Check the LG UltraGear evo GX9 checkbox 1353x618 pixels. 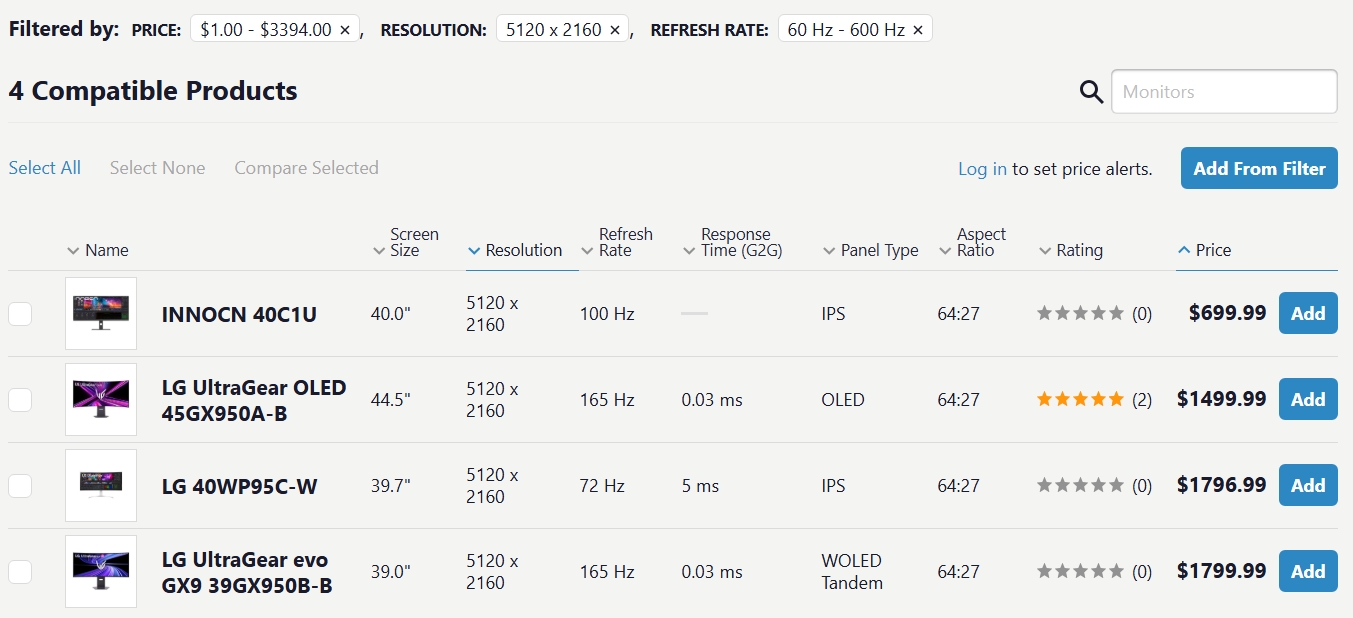coord(20,572)
